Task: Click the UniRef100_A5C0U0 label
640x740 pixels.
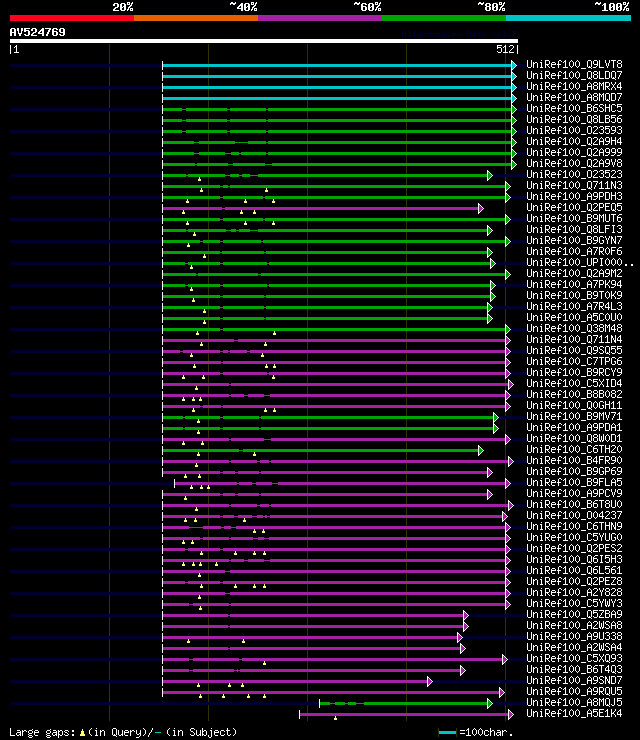Action: 574,318
